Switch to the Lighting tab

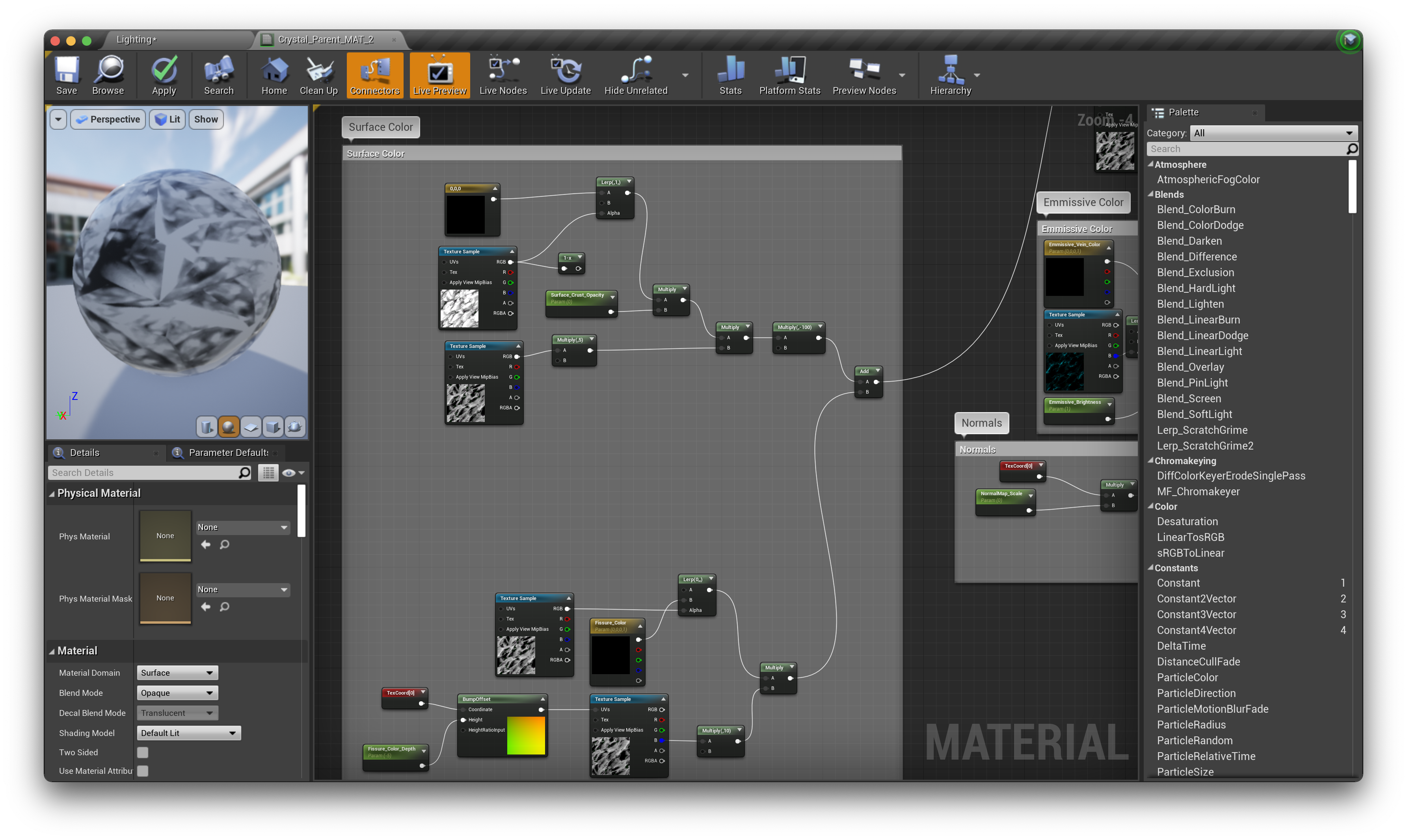point(136,40)
